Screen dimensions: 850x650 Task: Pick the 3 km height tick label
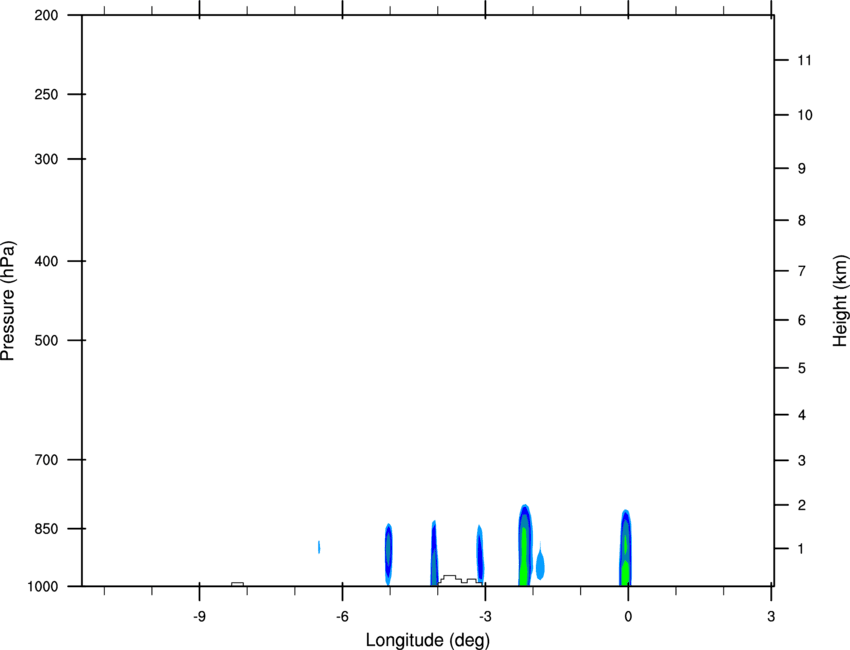(802, 461)
